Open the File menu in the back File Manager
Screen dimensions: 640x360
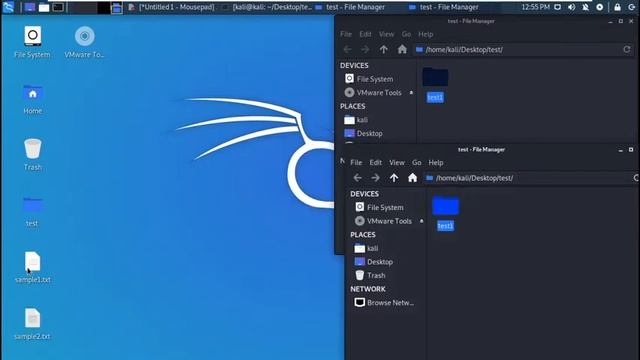[346, 34]
